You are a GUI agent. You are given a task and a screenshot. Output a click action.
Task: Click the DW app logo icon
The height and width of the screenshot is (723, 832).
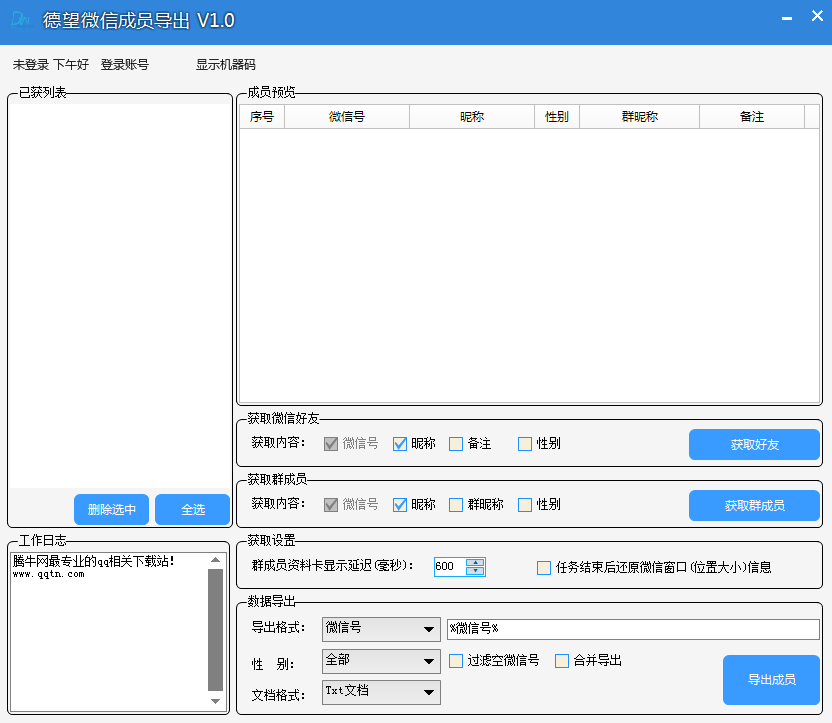[21, 20]
